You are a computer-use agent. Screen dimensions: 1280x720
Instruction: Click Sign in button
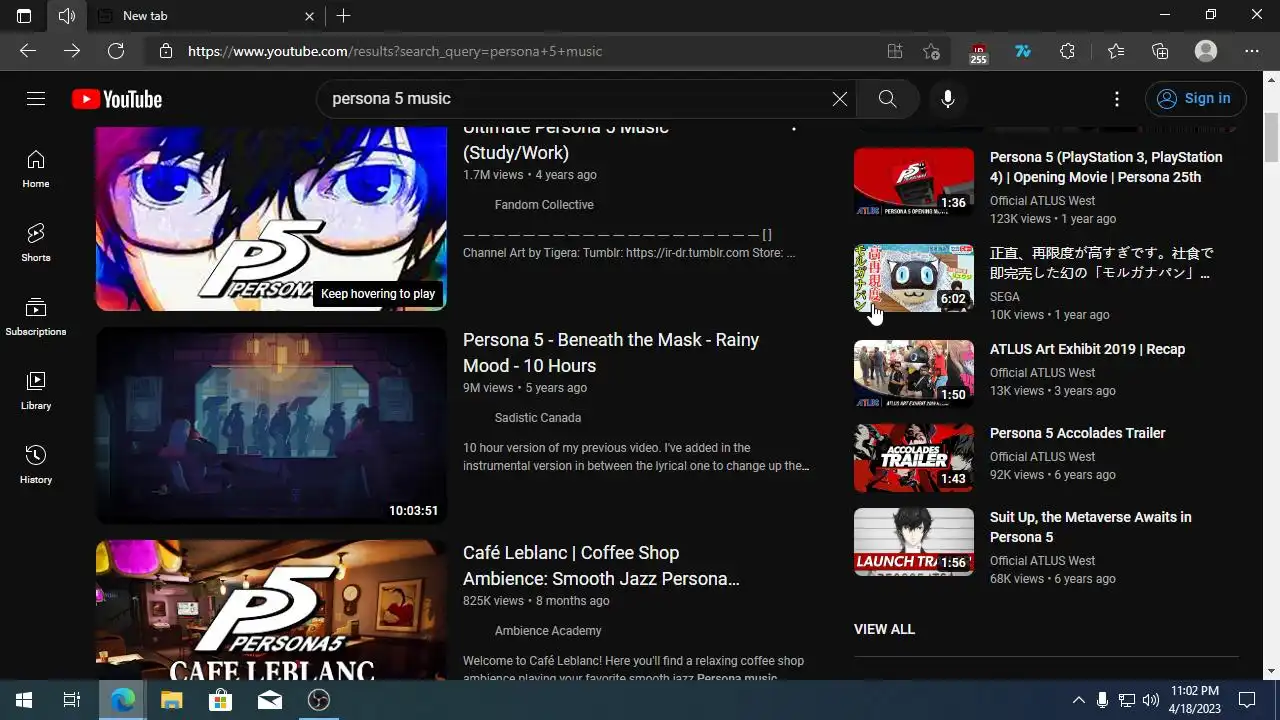[x=1195, y=98]
